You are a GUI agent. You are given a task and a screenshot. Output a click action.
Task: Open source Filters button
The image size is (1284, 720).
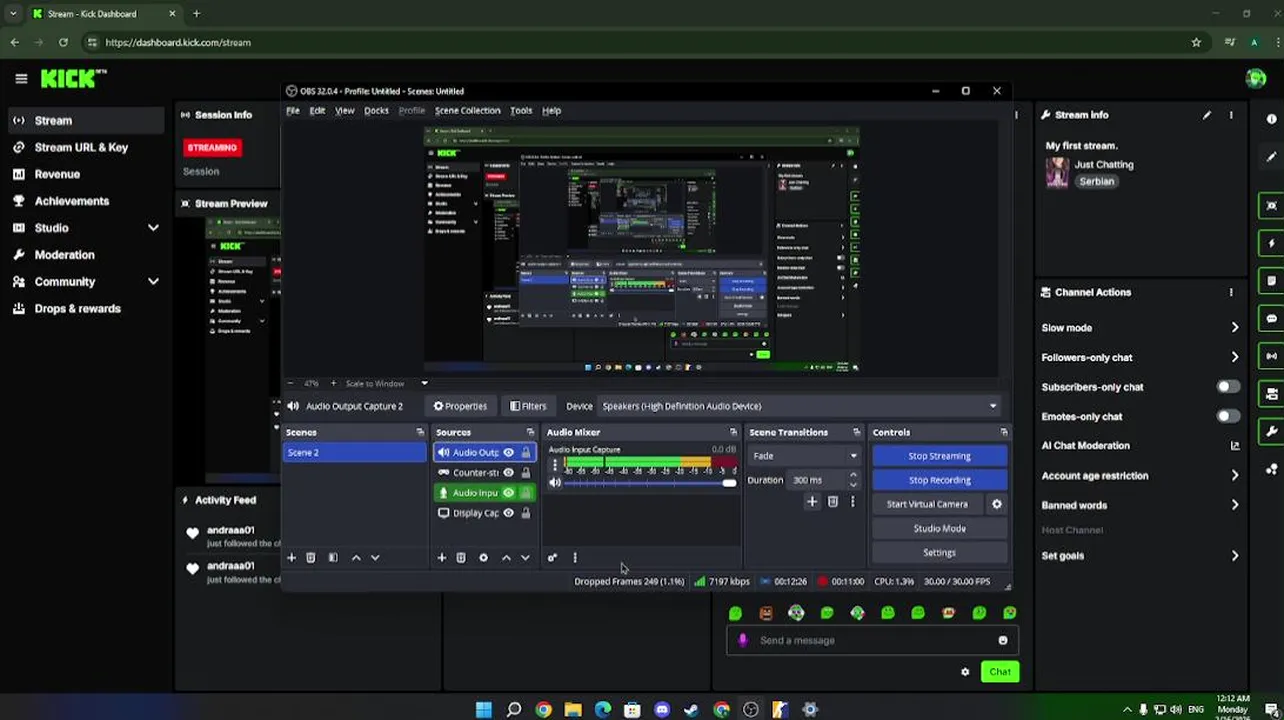528,406
